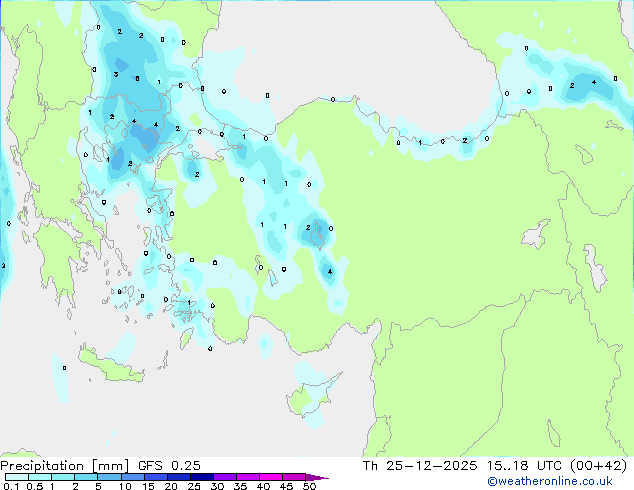
Task: Click the 20–25 mm legend color swatch
Action: point(178,477)
